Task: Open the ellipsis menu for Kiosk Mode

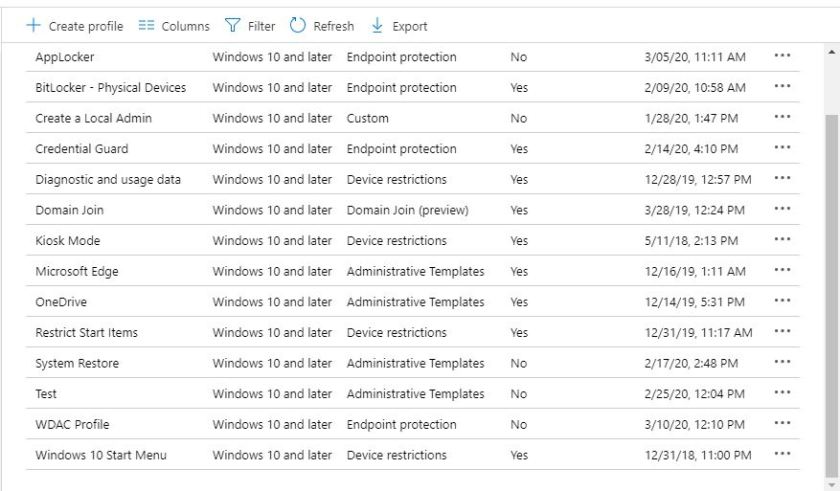Action: click(x=785, y=241)
